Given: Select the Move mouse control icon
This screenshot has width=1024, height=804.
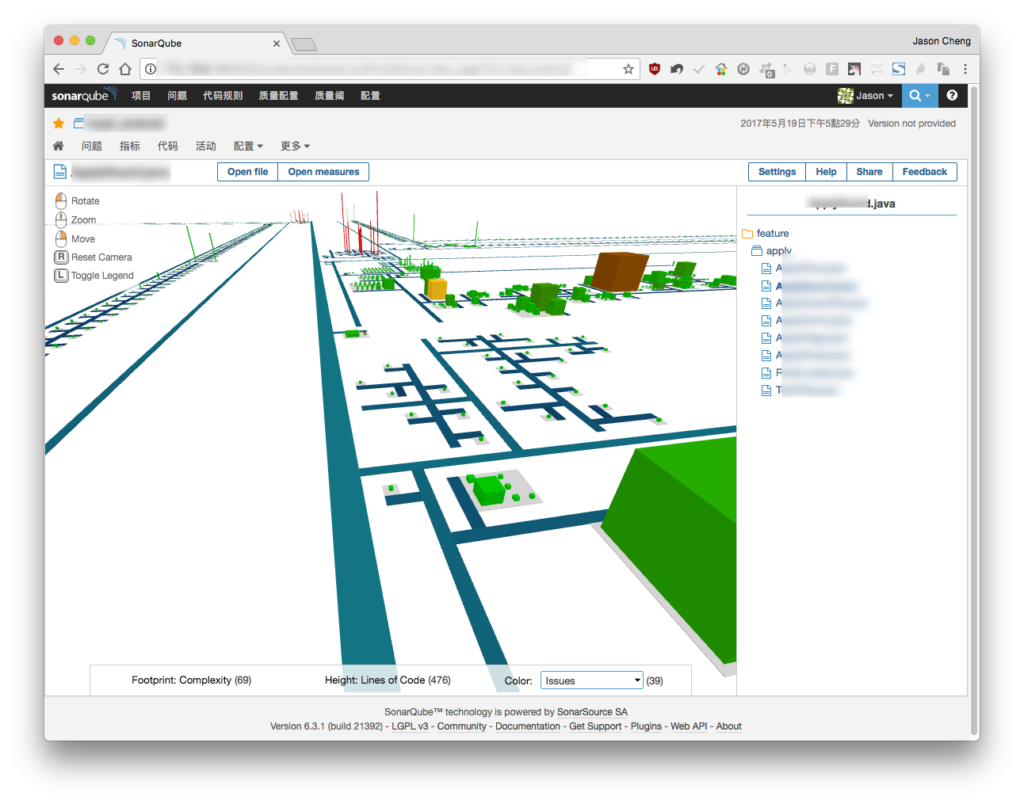Looking at the screenshot, I should (x=61, y=238).
